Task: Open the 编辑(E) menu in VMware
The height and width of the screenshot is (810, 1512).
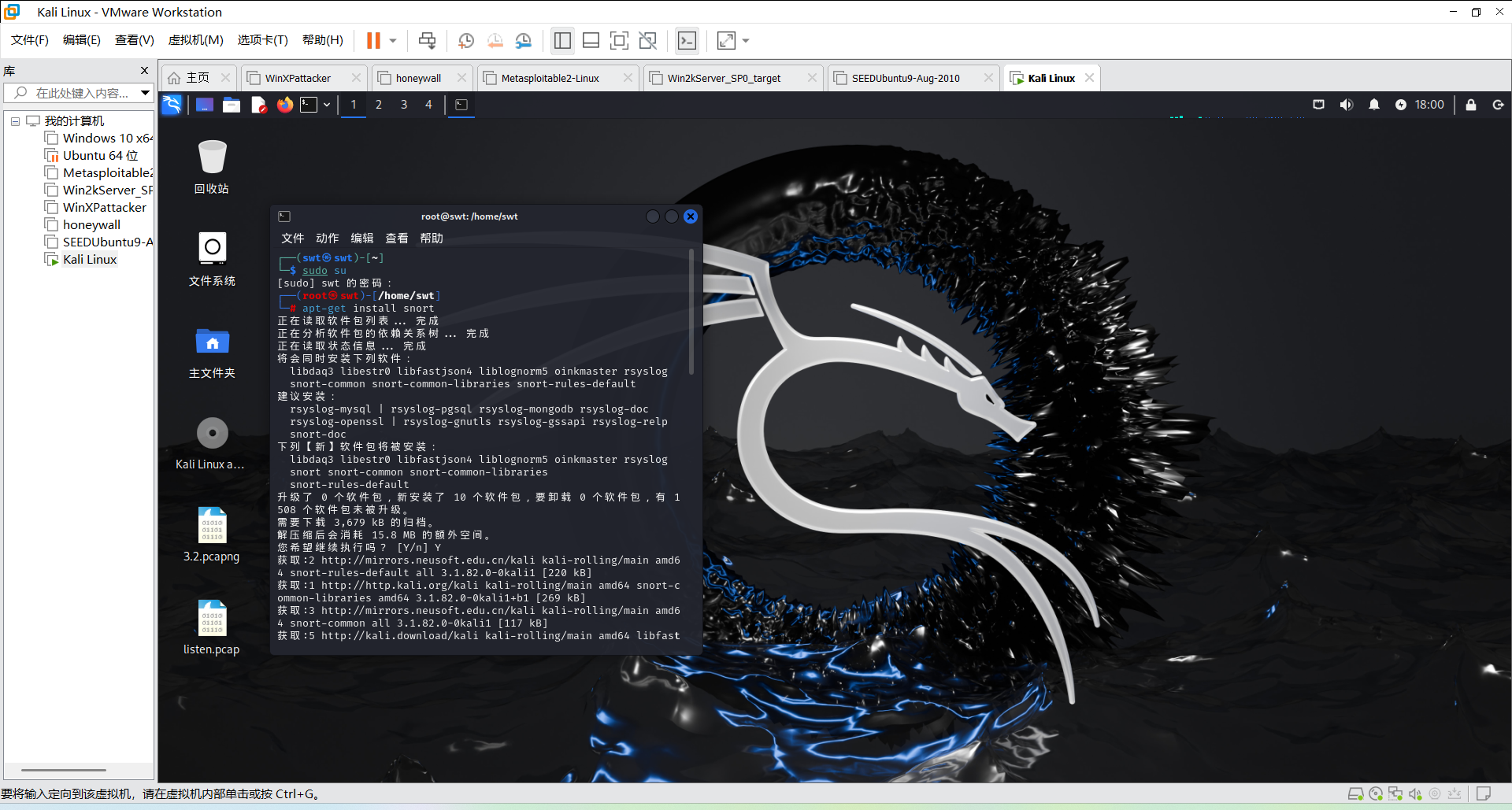Action: (82, 40)
